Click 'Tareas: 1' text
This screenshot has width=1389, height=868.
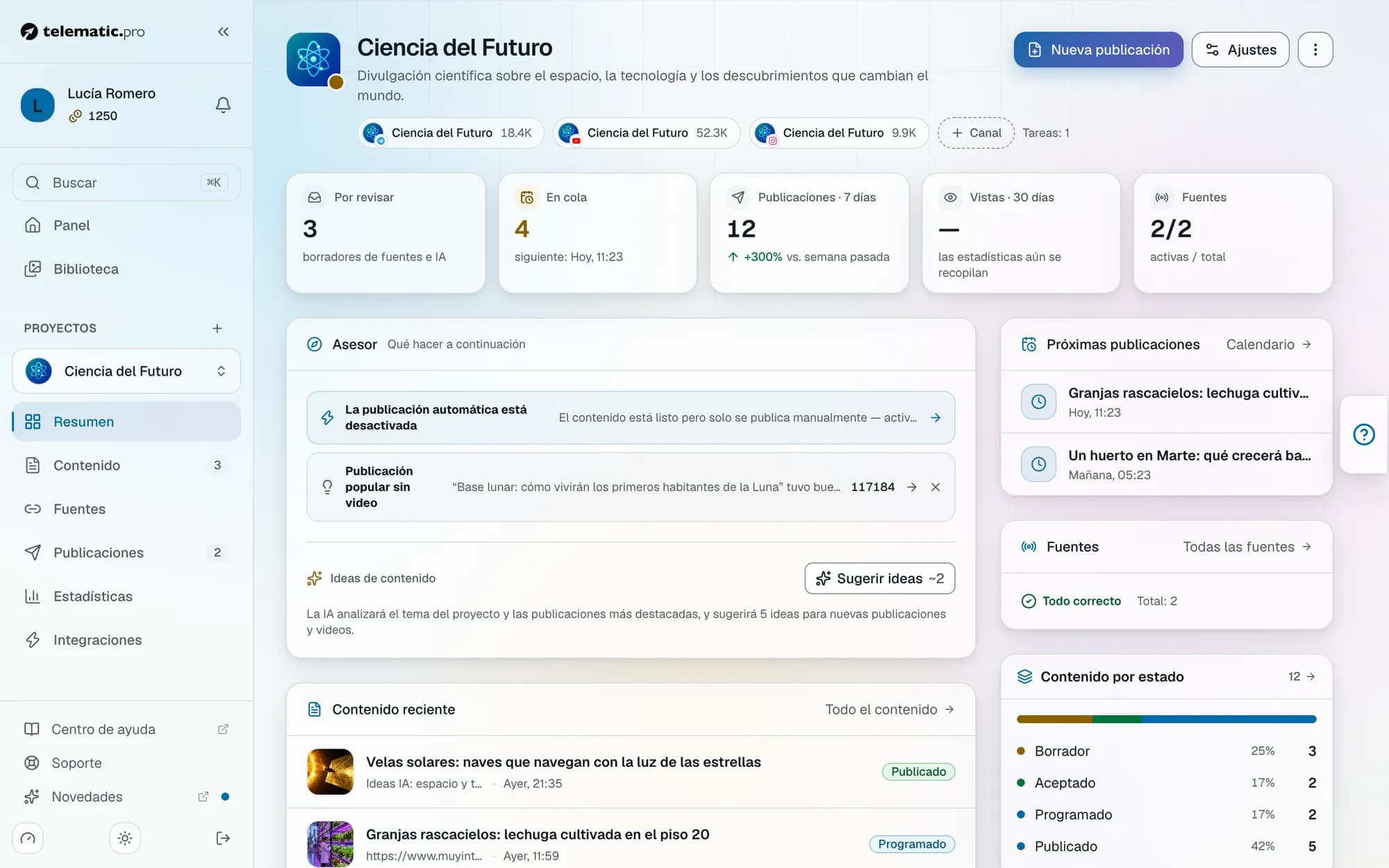pos(1045,133)
